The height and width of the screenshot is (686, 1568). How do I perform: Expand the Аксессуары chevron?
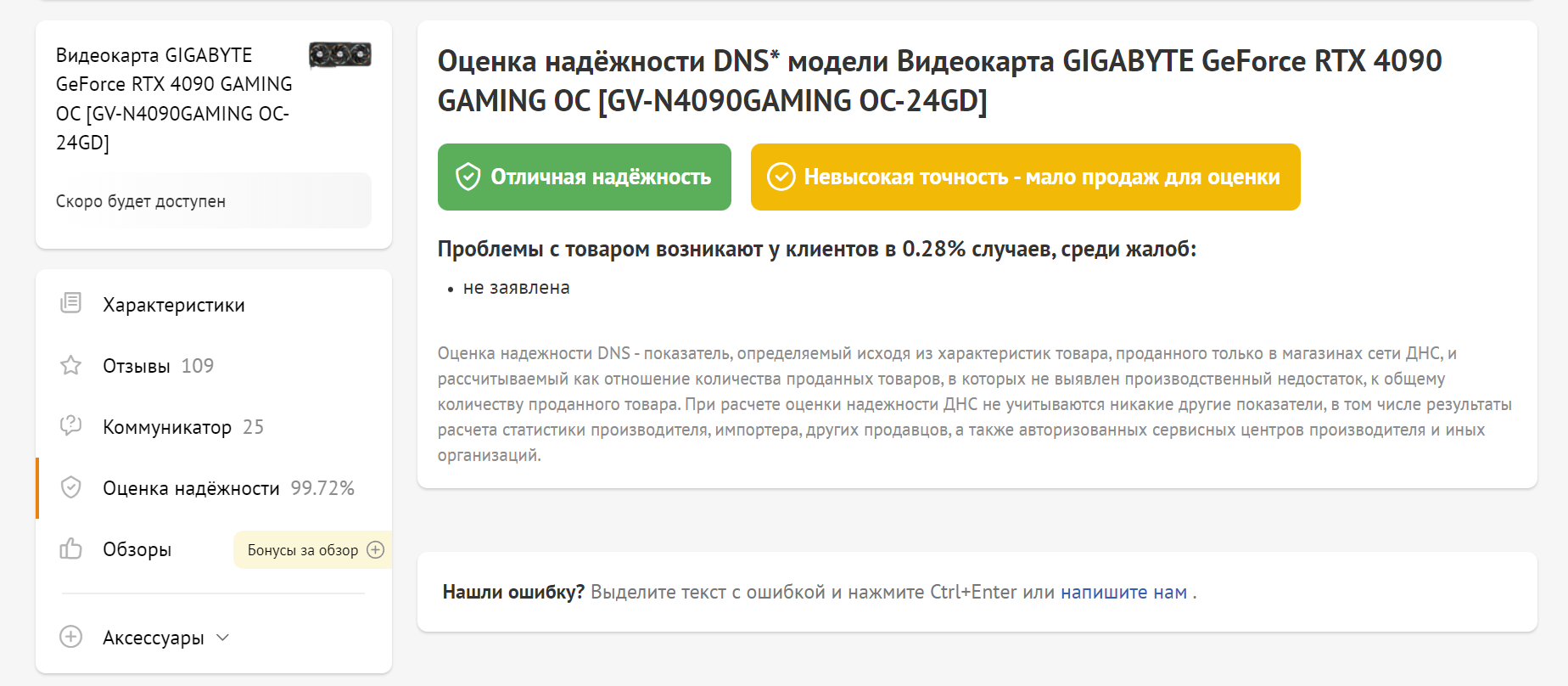coord(223,638)
